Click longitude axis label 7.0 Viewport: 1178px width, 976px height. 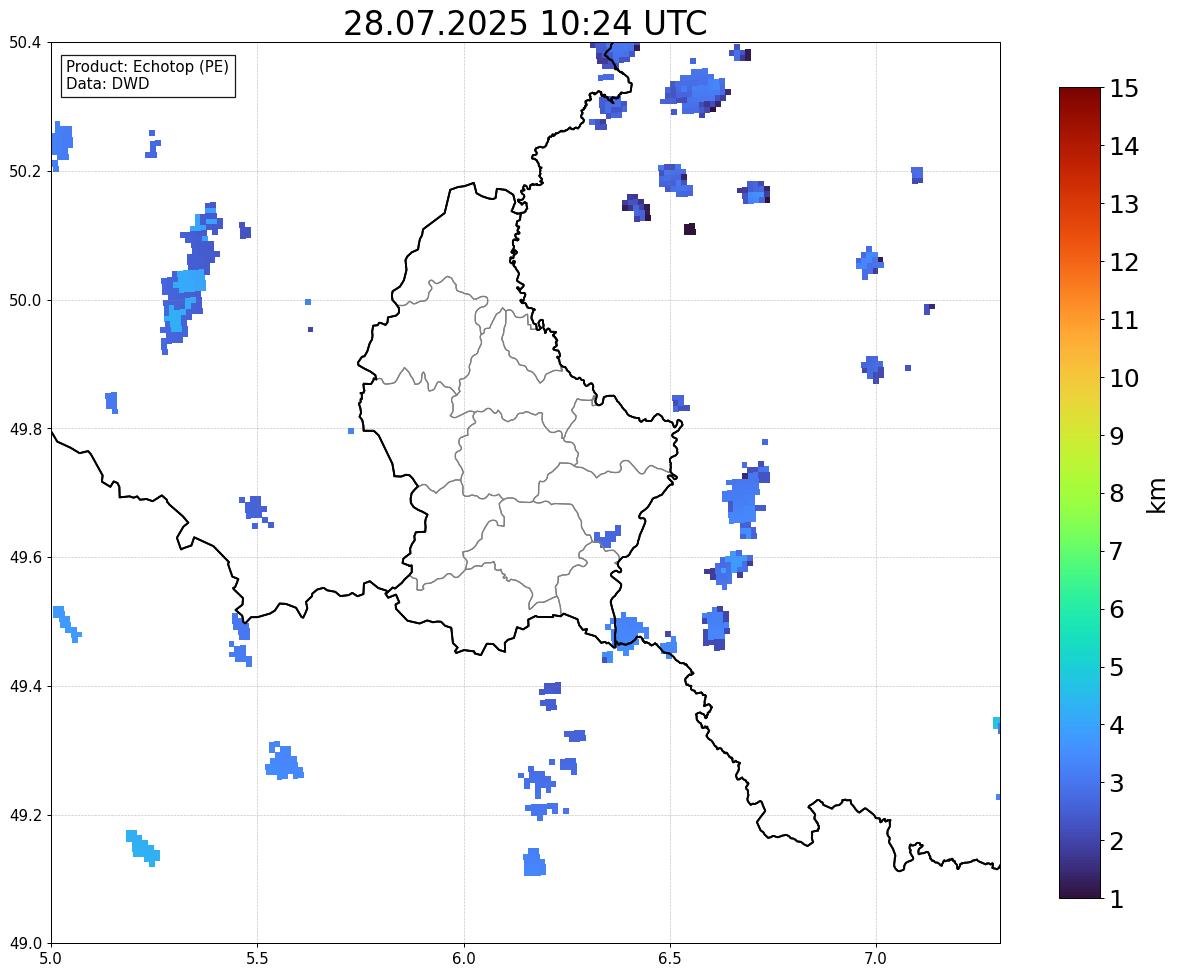[x=876, y=959]
